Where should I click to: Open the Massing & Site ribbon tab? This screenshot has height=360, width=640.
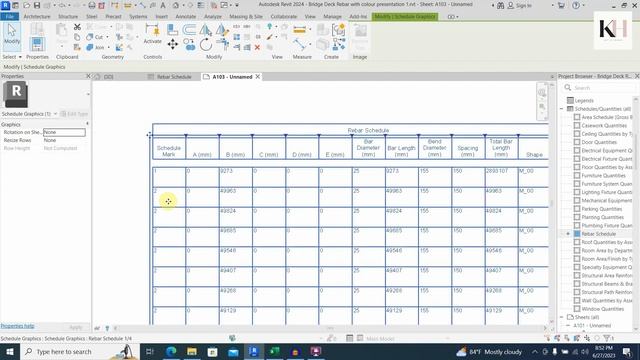(x=246, y=16)
